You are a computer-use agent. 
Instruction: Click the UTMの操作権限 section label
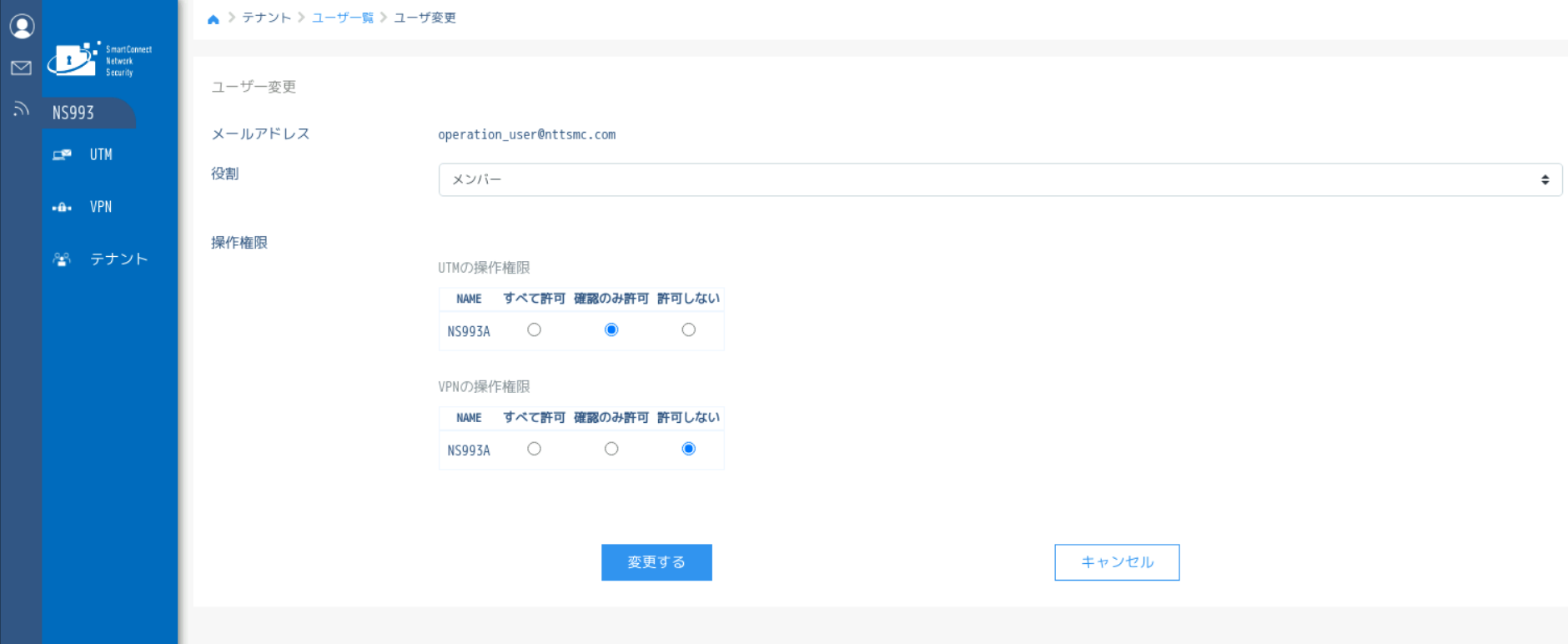click(x=484, y=268)
